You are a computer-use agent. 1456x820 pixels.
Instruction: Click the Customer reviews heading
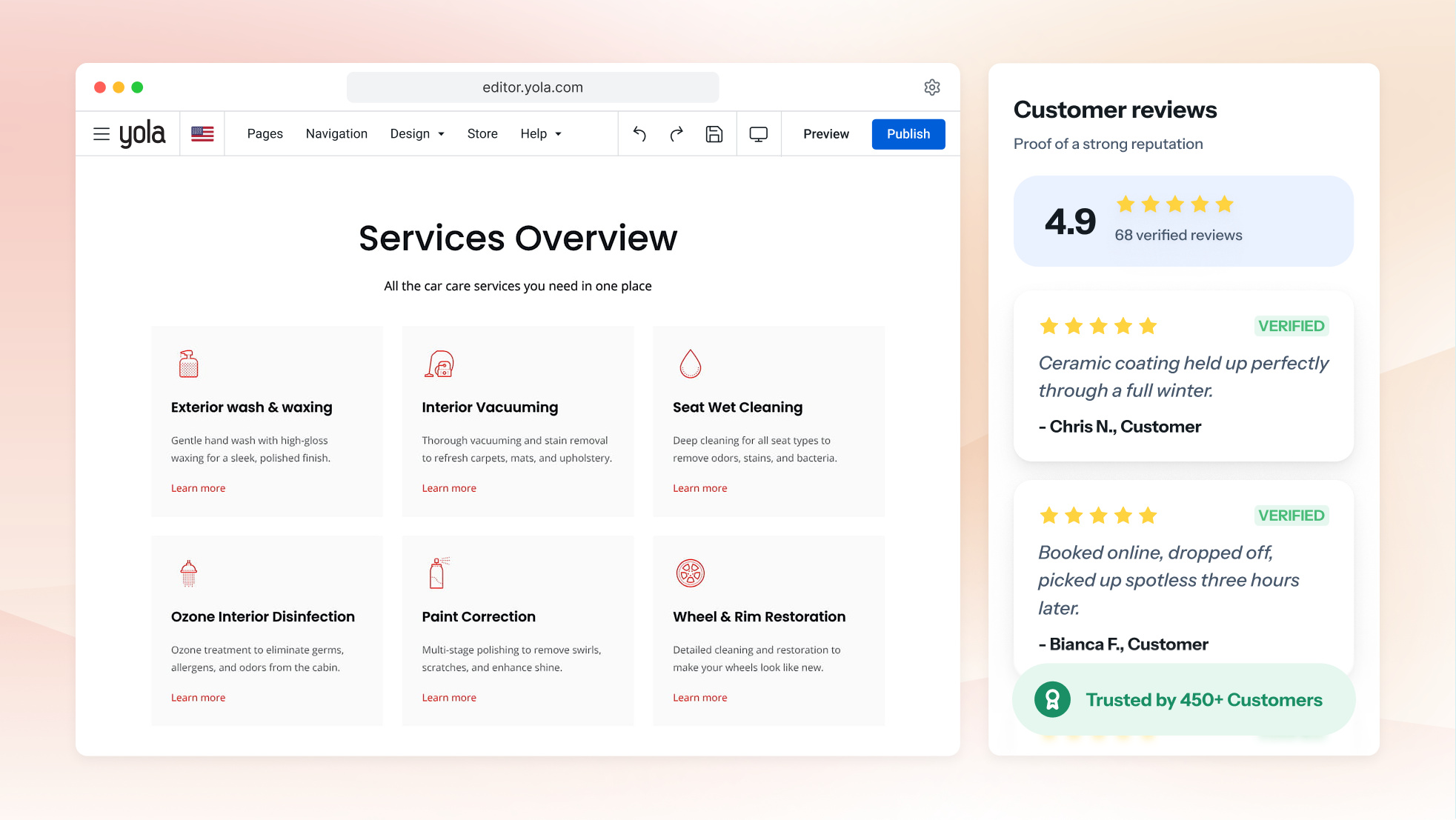1115,110
